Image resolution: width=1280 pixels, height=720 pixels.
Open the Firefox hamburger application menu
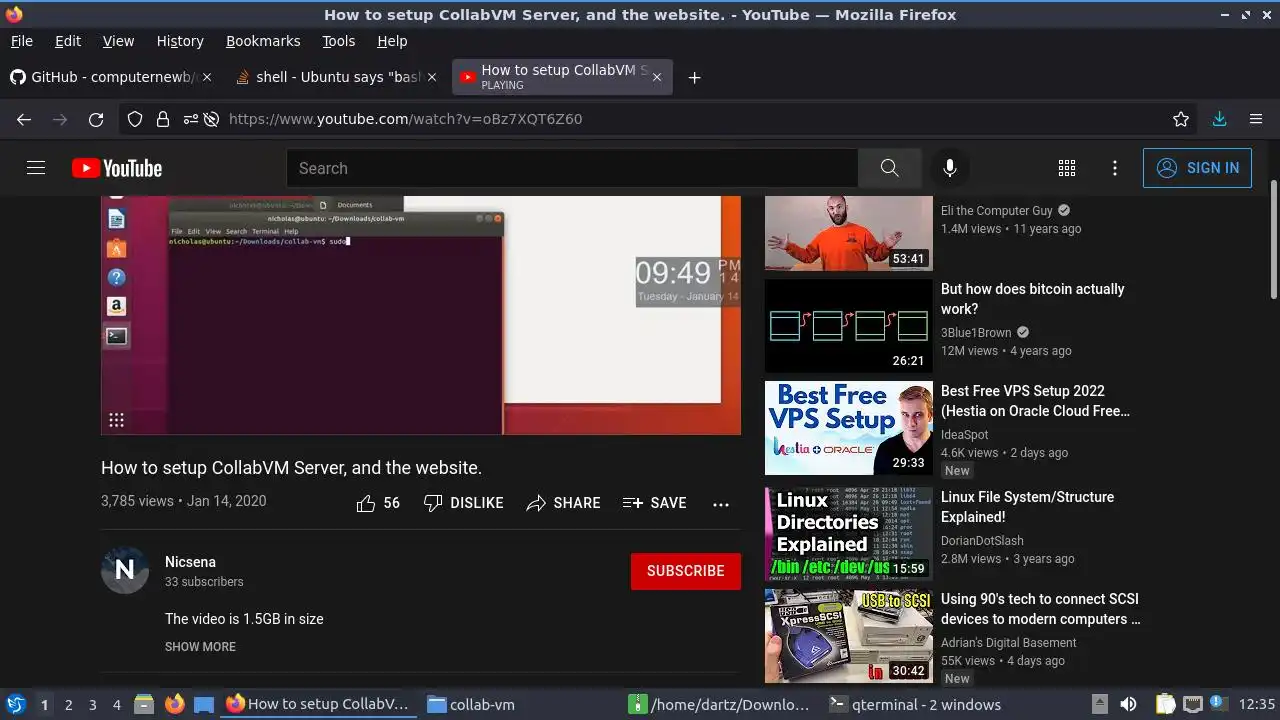tap(1256, 119)
